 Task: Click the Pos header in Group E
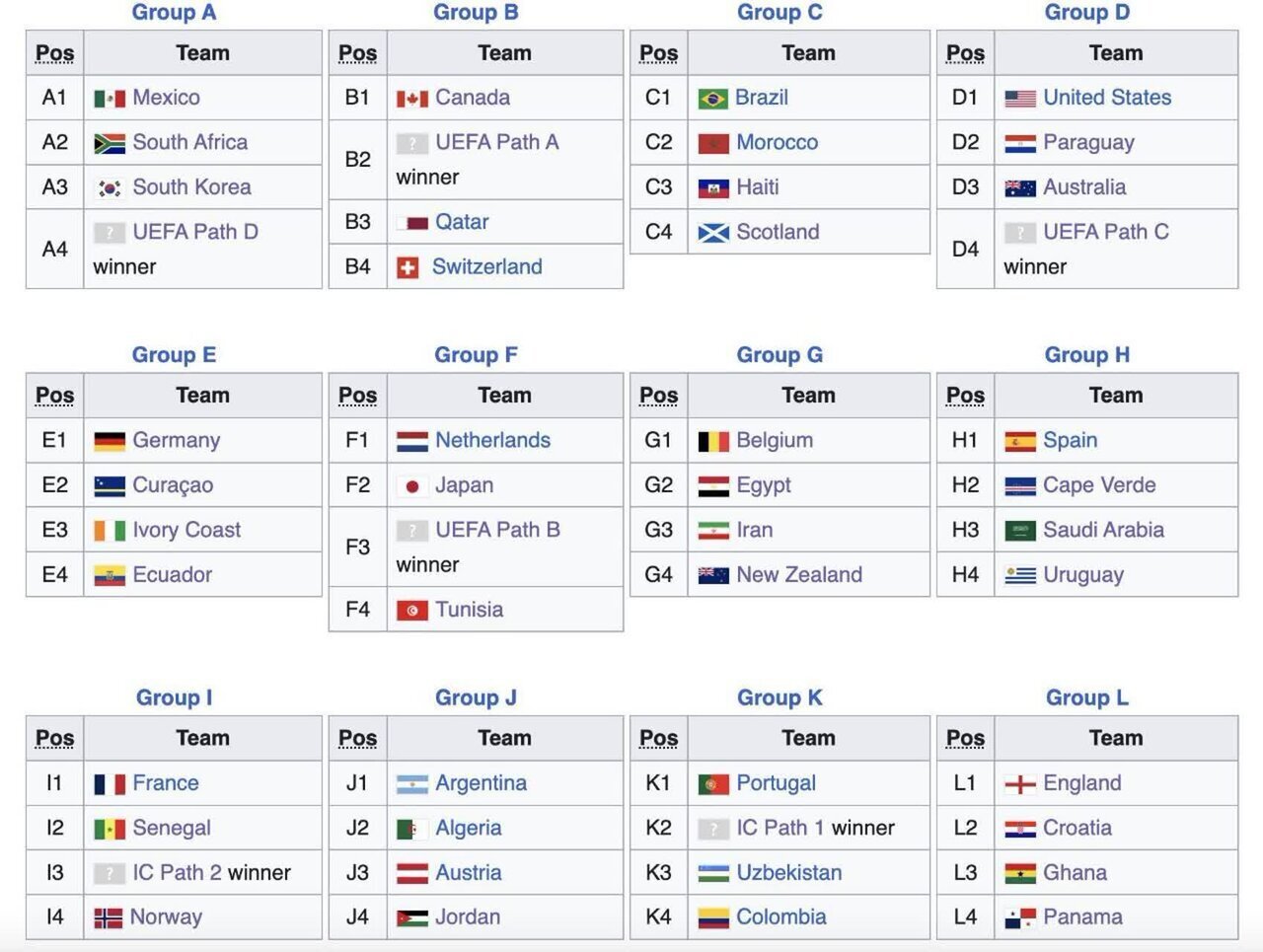54,396
